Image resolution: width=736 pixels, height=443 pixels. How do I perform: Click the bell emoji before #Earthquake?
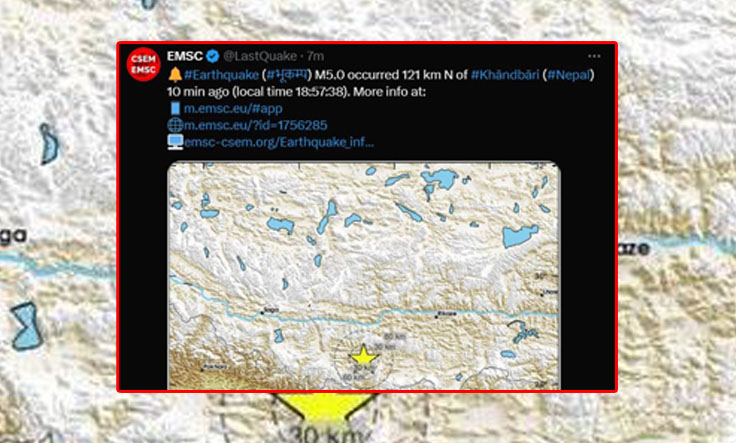pos(175,74)
